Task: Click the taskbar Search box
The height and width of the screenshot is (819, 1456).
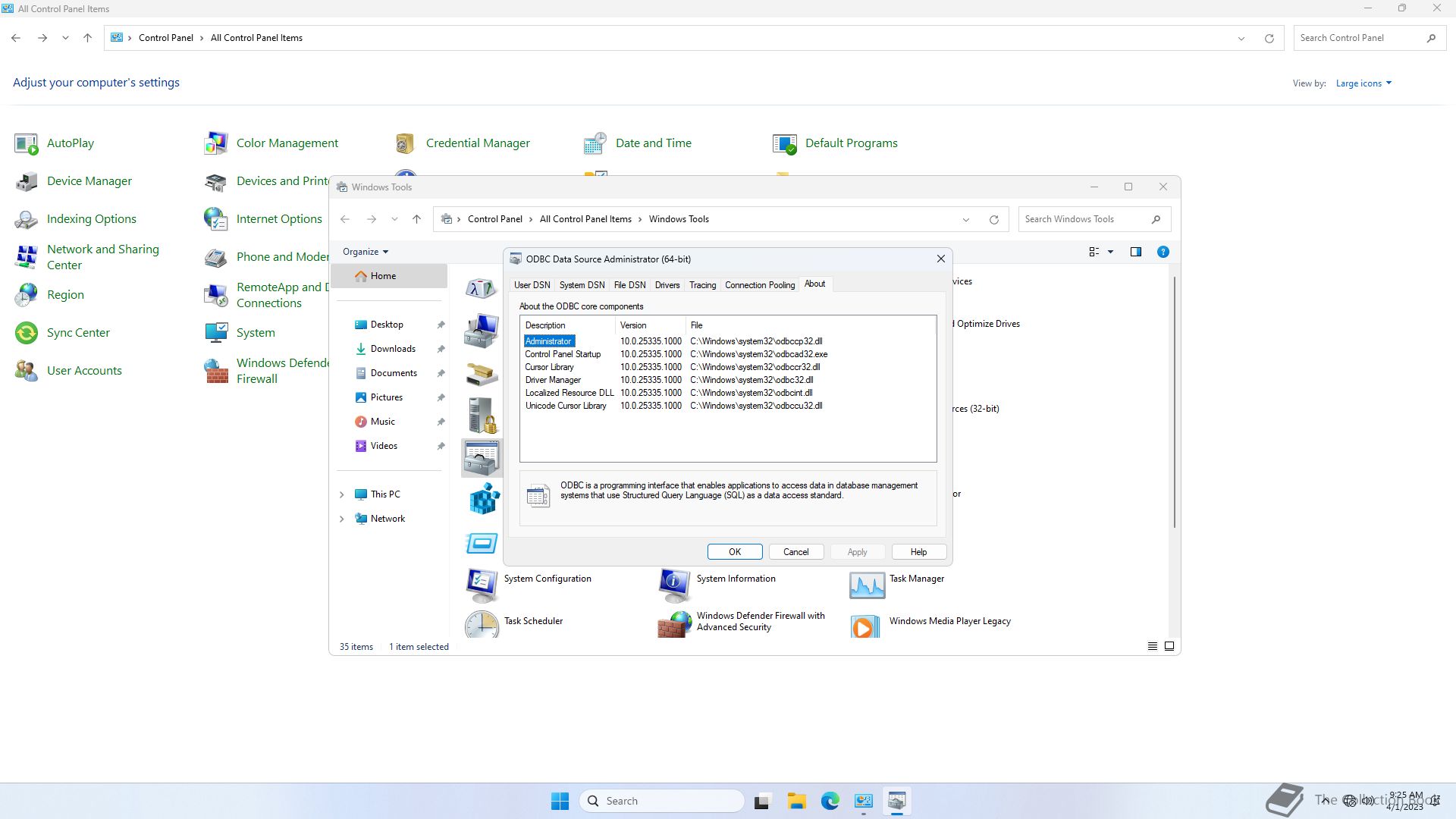Action: [662, 801]
